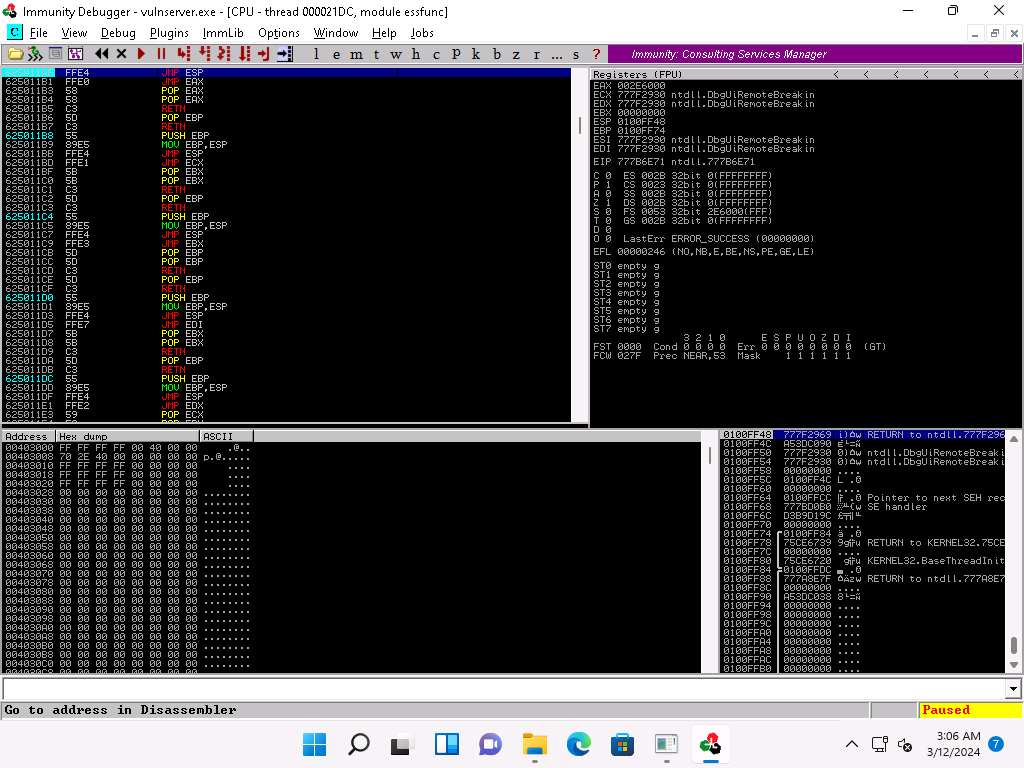This screenshot has height=768, width=1024.
Task: Click the Close program X icon
Action: pyautogui.click(x=121, y=53)
